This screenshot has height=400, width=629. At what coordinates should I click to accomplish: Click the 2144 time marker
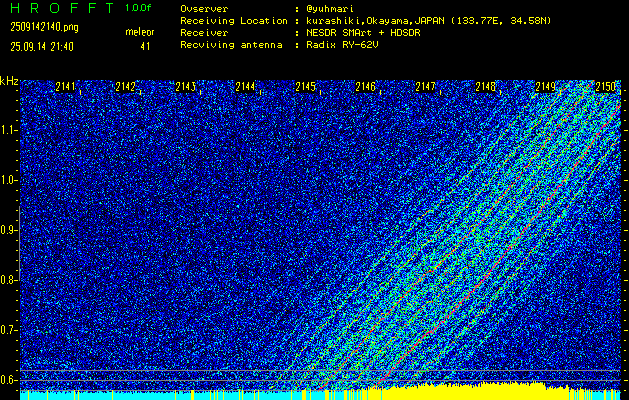245,86
